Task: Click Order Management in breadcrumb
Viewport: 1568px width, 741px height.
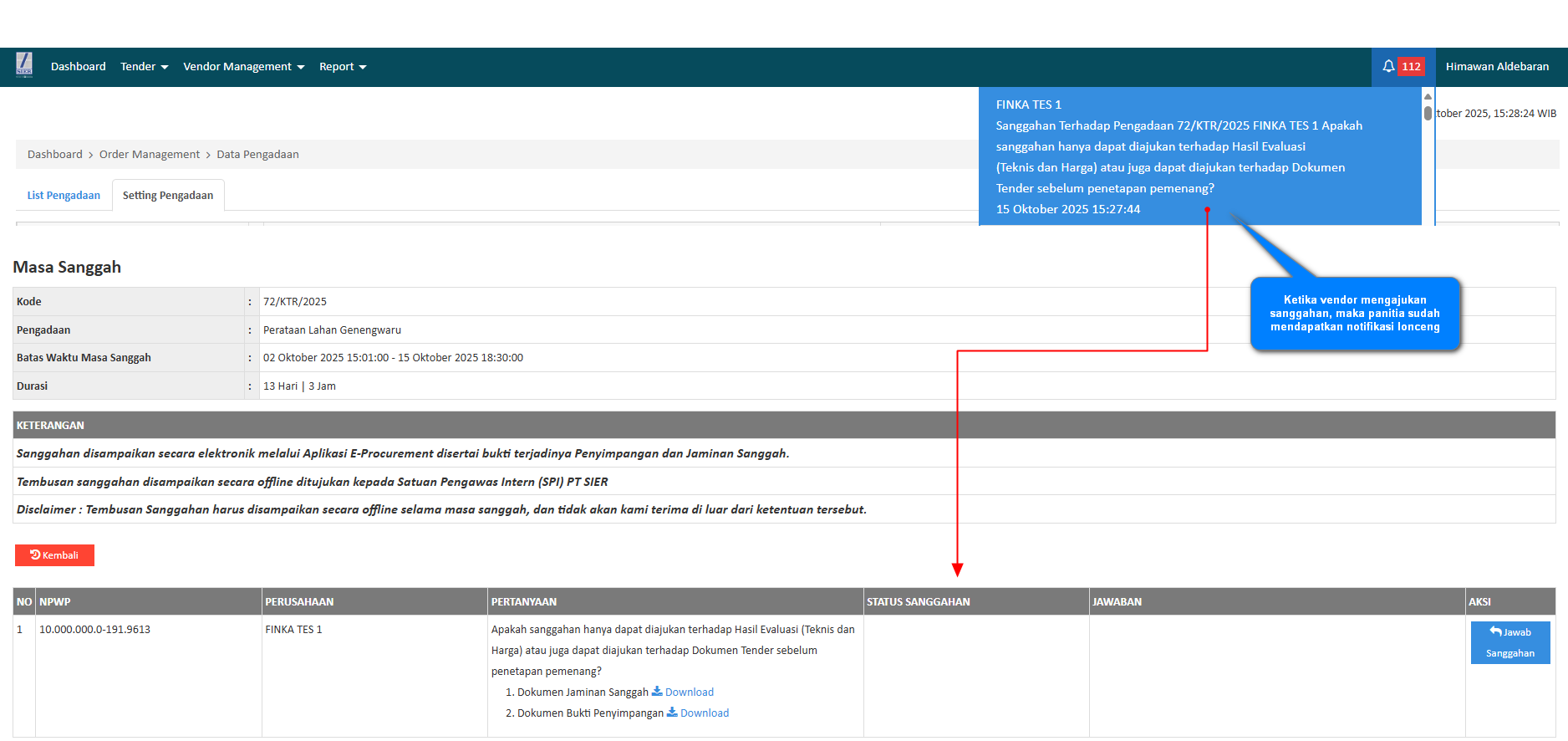Action: pyautogui.click(x=150, y=155)
